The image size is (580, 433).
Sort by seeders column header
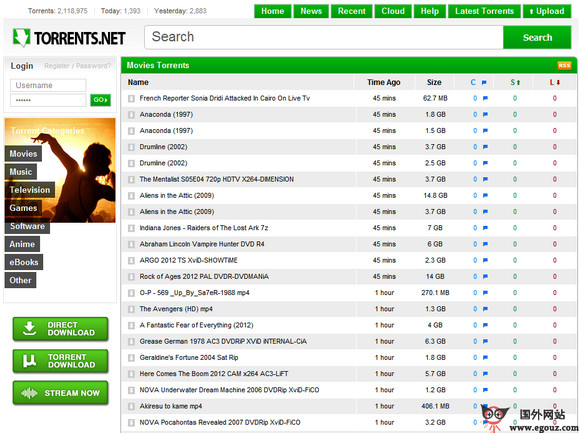[515, 82]
